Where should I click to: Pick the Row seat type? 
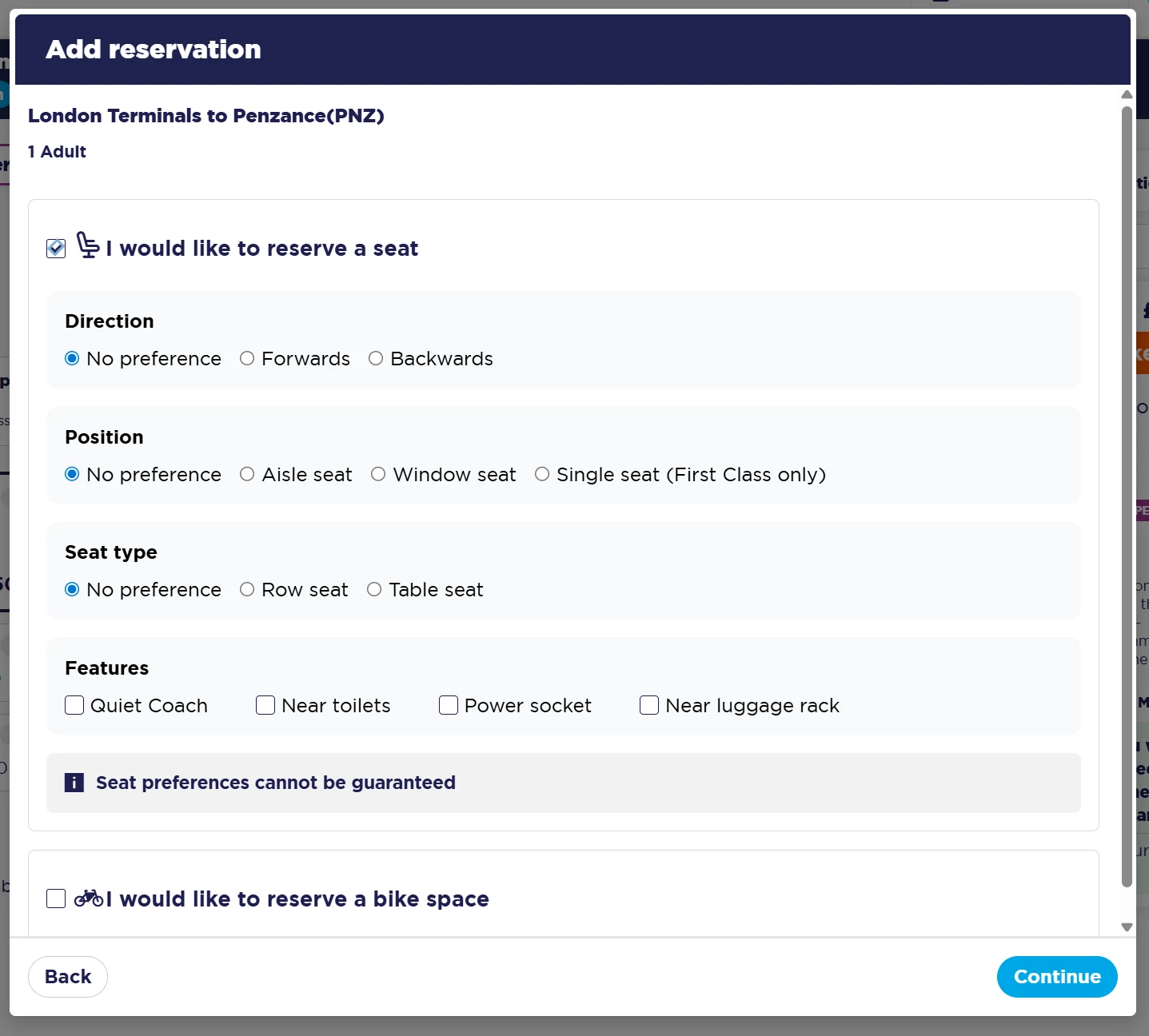click(x=247, y=590)
